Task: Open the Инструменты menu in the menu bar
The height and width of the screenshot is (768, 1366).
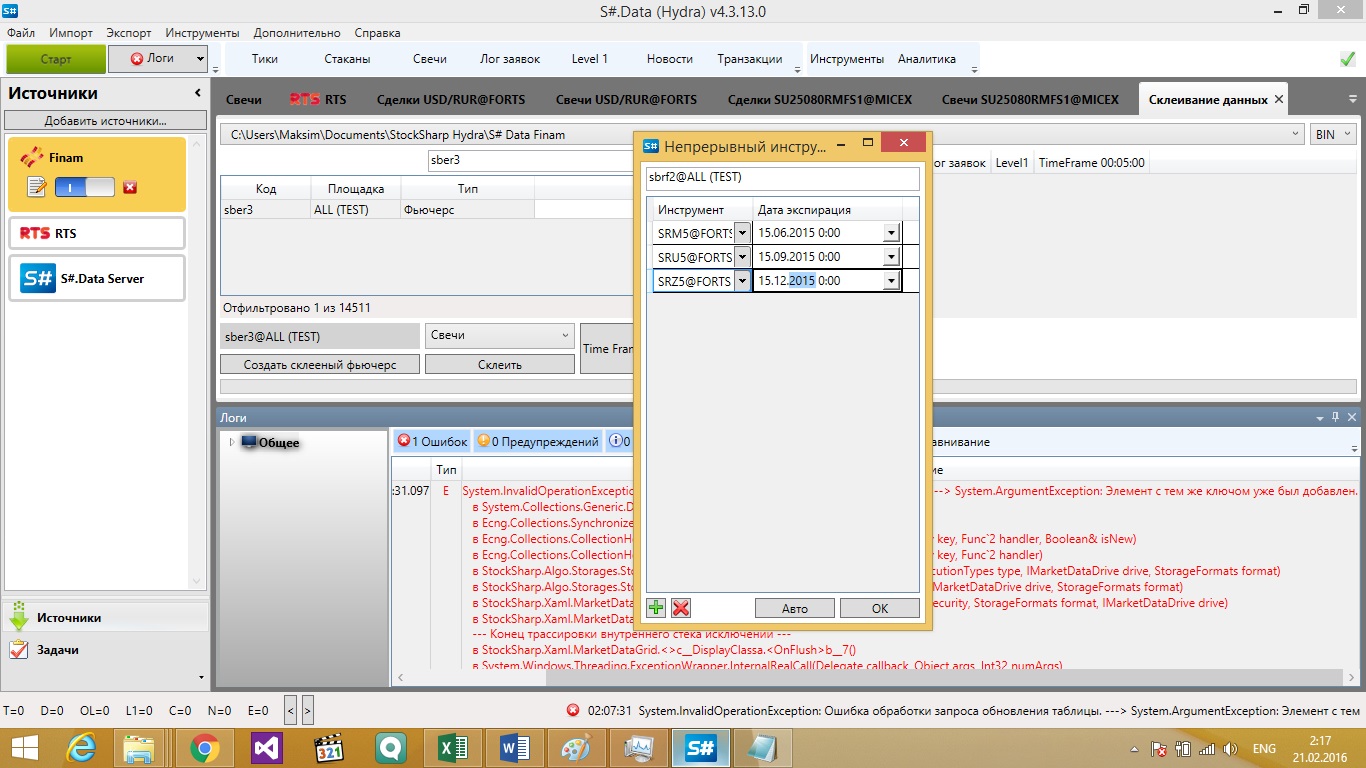Action: pyautogui.click(x=202, y=33)
